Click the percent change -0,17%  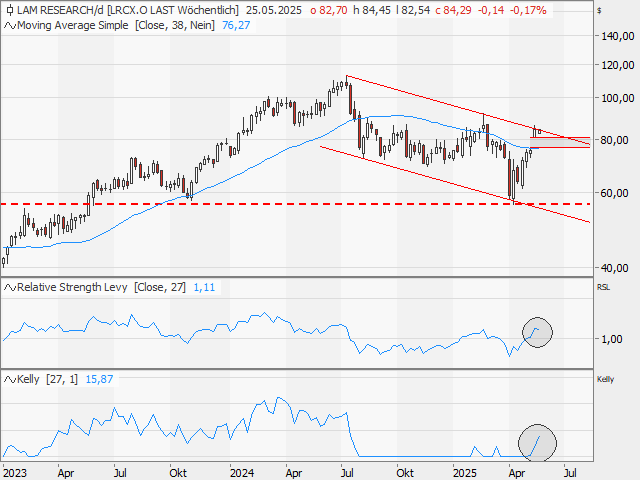pyautogui.click(x=528, y=10)
